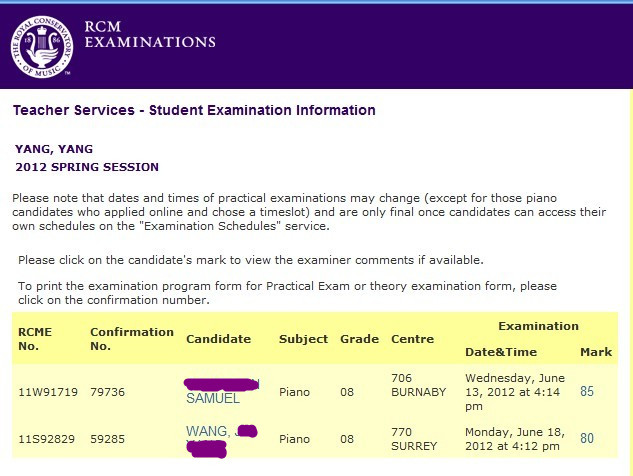Viewport: 633px width, 476px height.
Task: Click the Mark column header
Action: point(596,352)
